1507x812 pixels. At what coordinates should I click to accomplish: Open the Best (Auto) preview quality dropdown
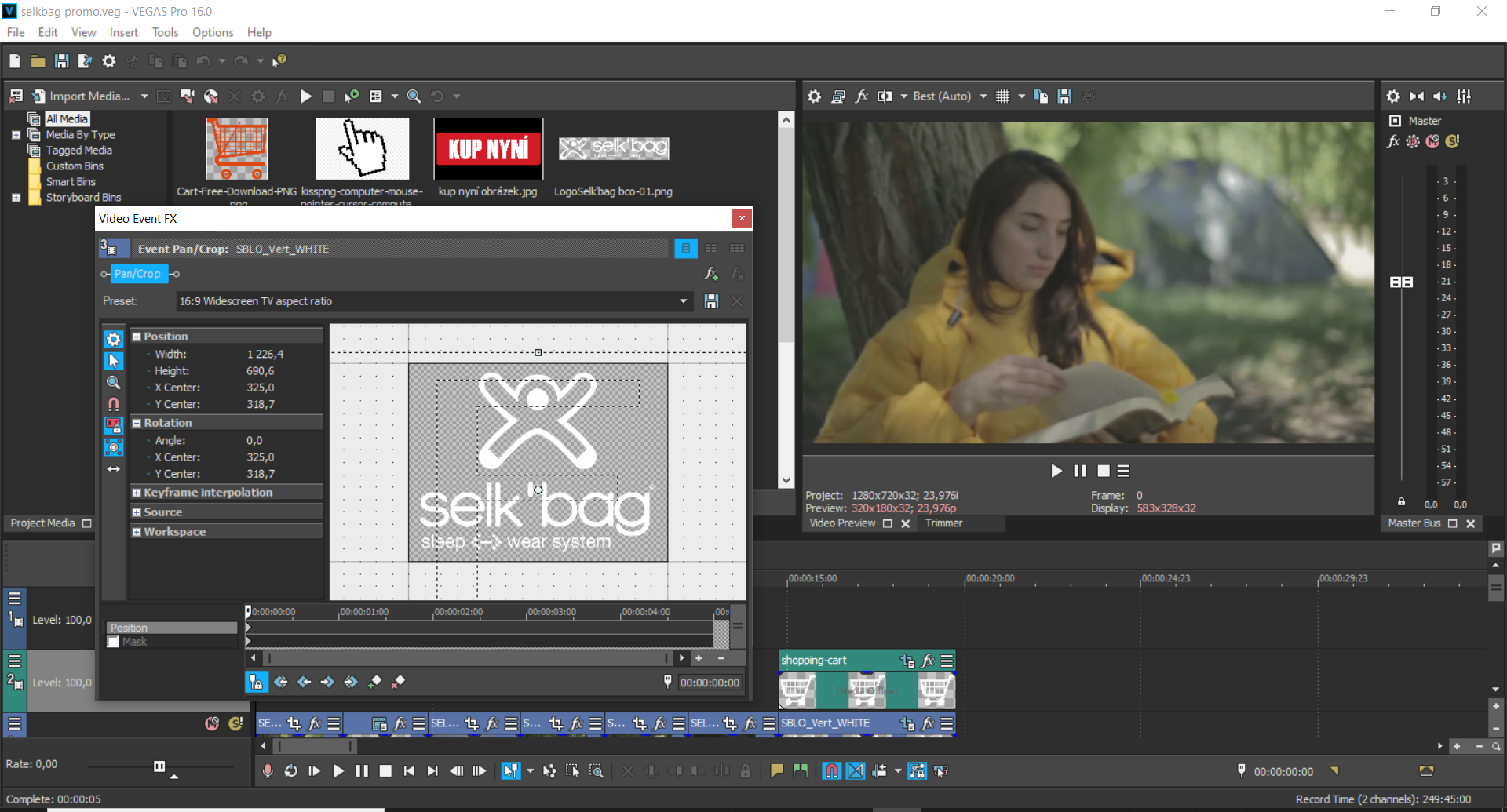click(983, 96)
